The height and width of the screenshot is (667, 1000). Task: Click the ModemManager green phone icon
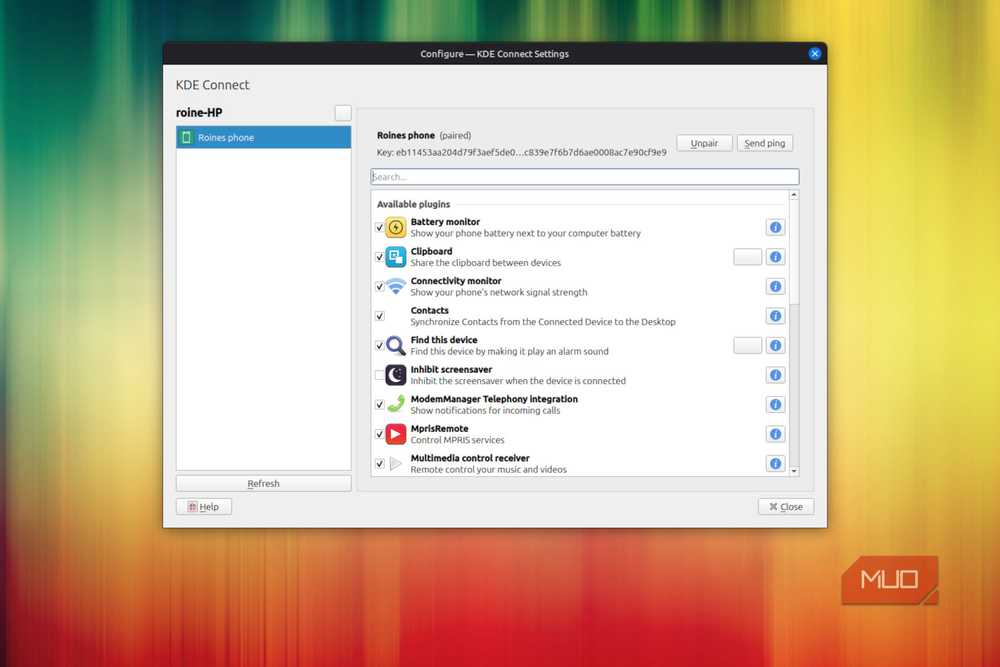395,404
